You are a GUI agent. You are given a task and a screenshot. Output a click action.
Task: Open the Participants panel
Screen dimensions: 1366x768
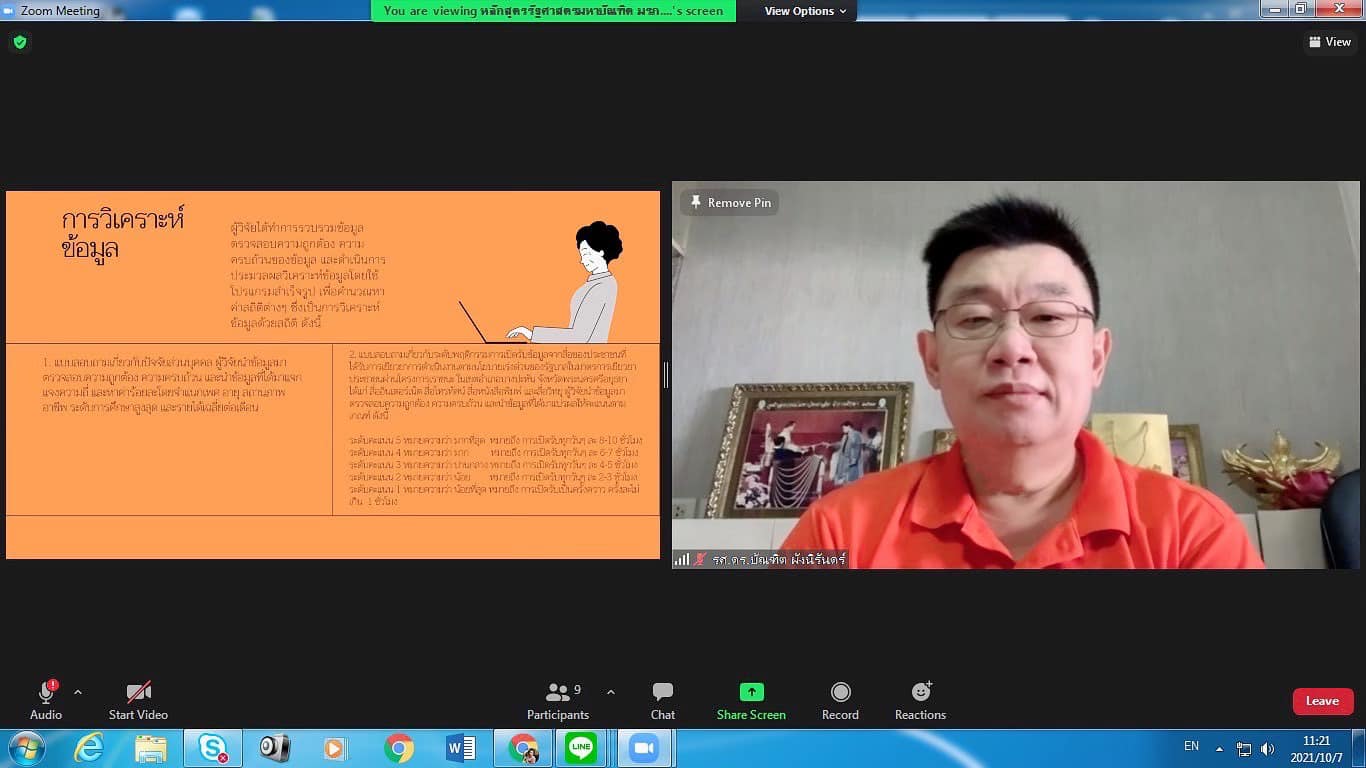[x=558, y=693]
